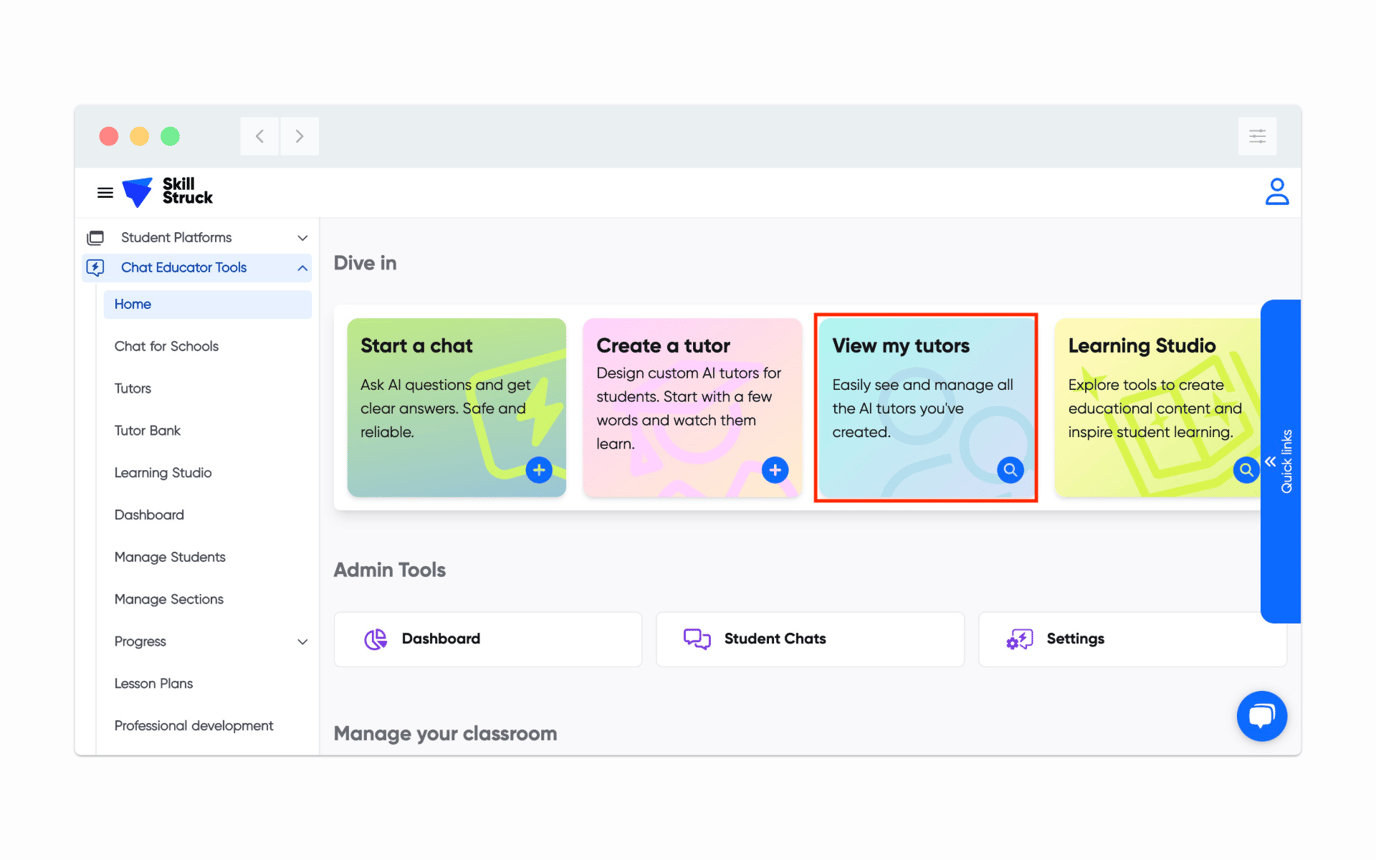Open Lesson Plans from the sidebar
This screenshot has height=860, width=1376.
click(154, 683)
